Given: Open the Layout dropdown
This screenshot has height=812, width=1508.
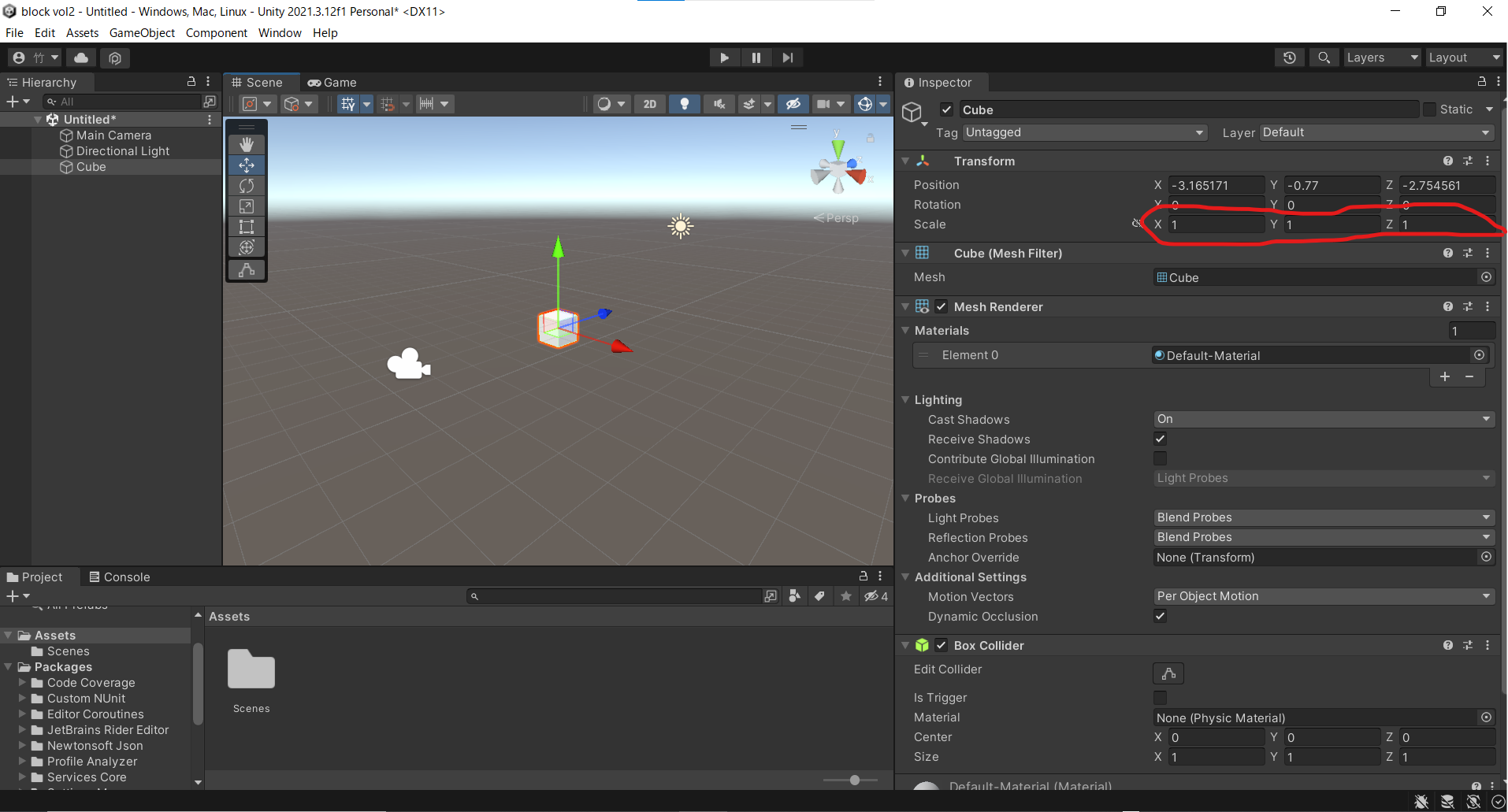Looking at the screenshot, I should coord(1465,57).
